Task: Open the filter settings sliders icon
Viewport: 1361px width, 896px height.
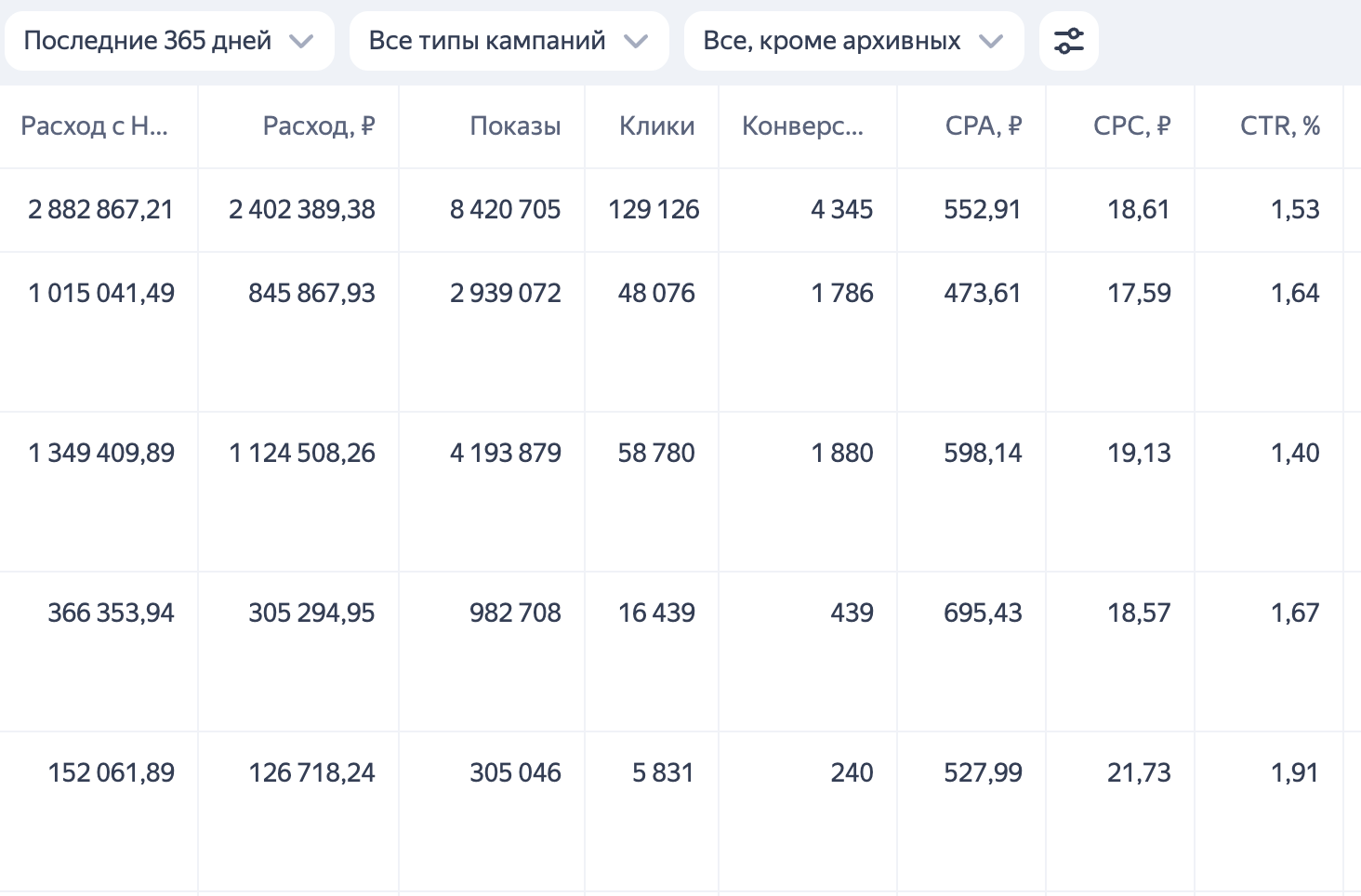Action: coord(1068,41)
